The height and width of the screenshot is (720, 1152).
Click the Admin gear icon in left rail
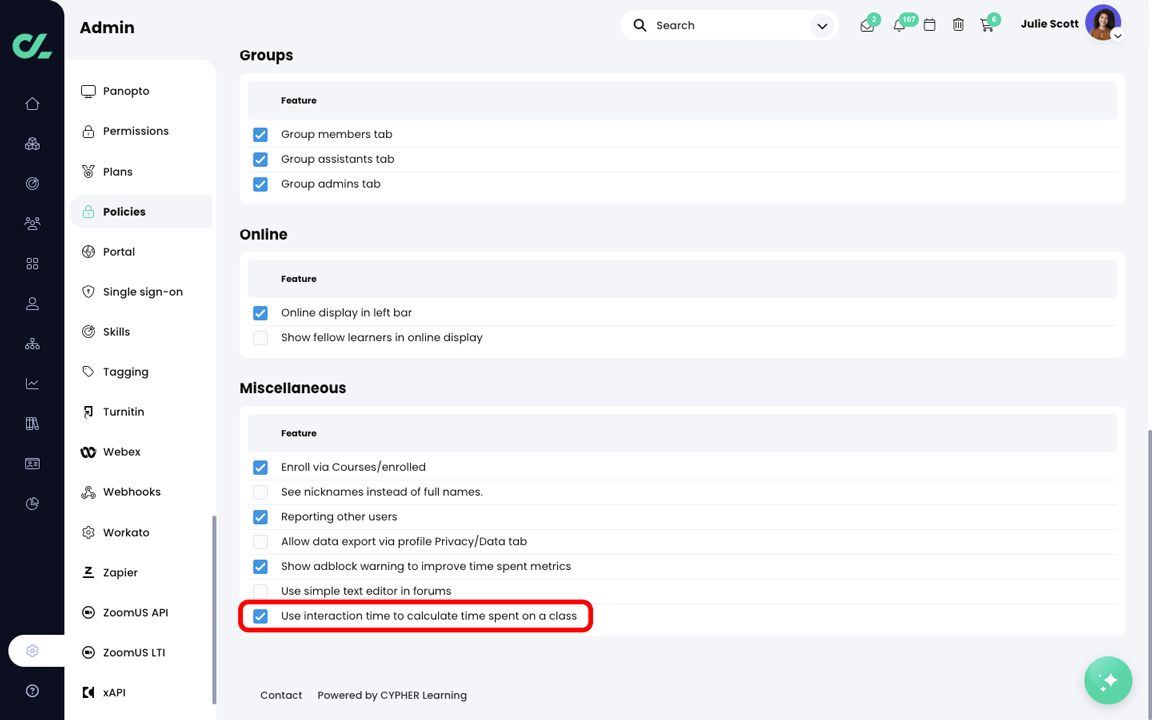coord(32,651)
